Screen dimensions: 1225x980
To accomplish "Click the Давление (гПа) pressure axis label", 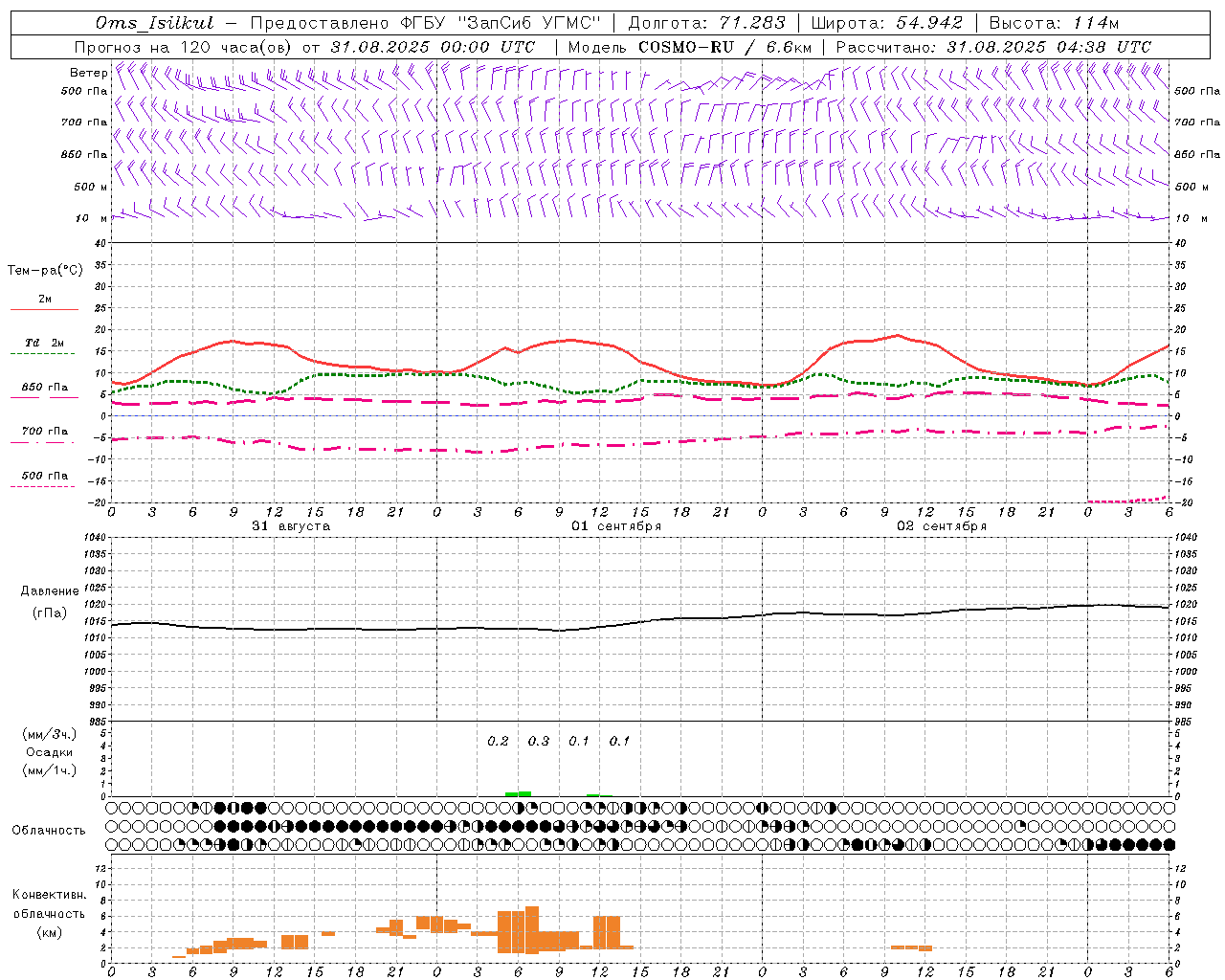I will pyautogui.click(x=50, y=602).
